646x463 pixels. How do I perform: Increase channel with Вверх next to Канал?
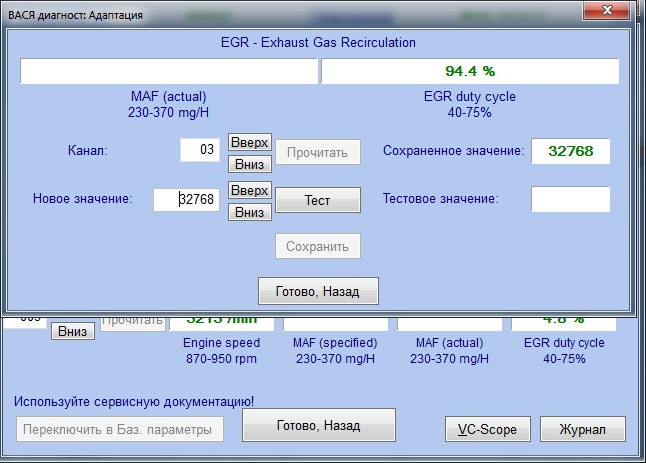[250, 142]
